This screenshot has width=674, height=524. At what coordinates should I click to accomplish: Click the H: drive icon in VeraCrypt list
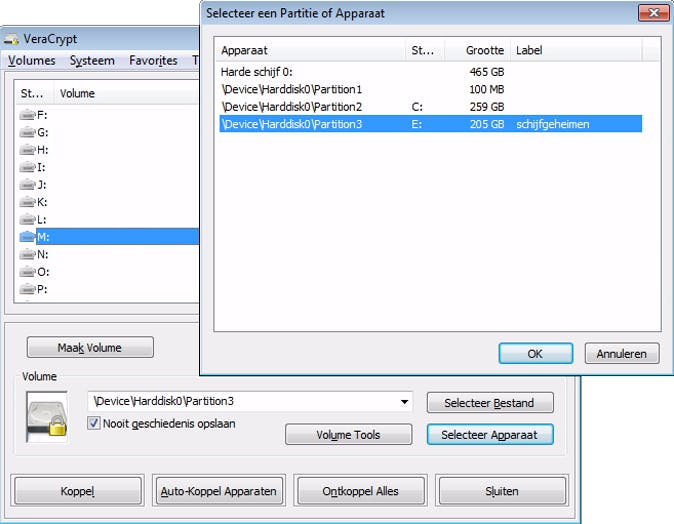[x=27, y=150]
